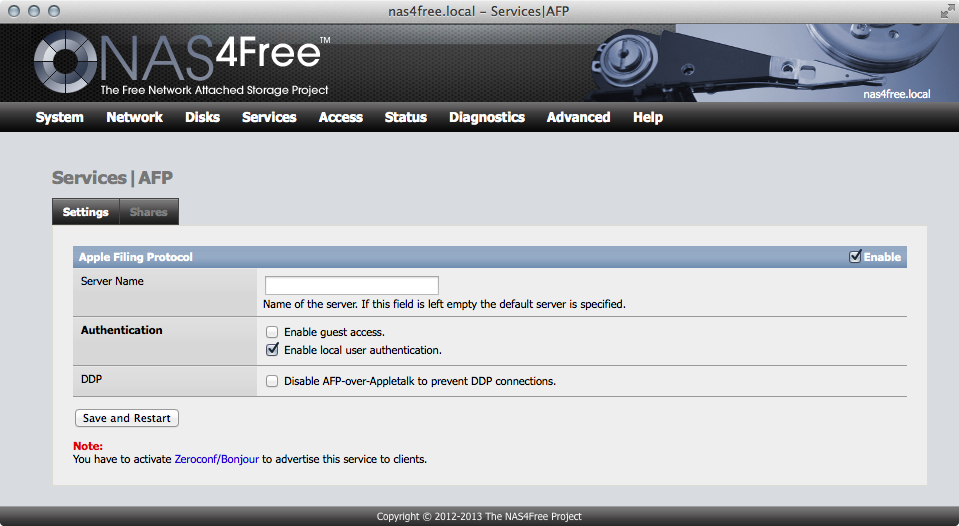
Task: Toggle the Apple Filing Protocol Enable checkbox
Action: pos(855,256)
